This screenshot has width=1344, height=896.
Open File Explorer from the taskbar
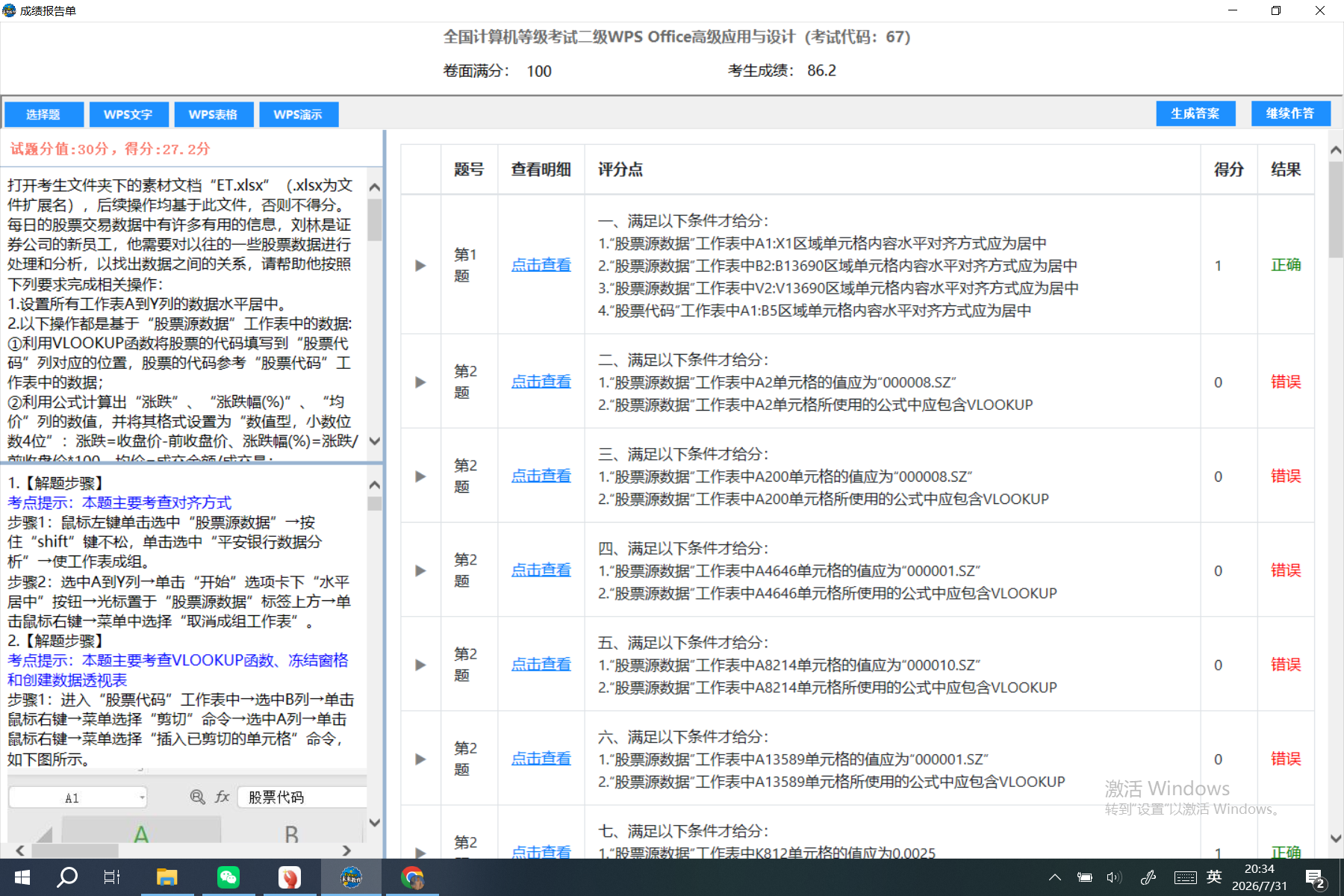(167, 877)
